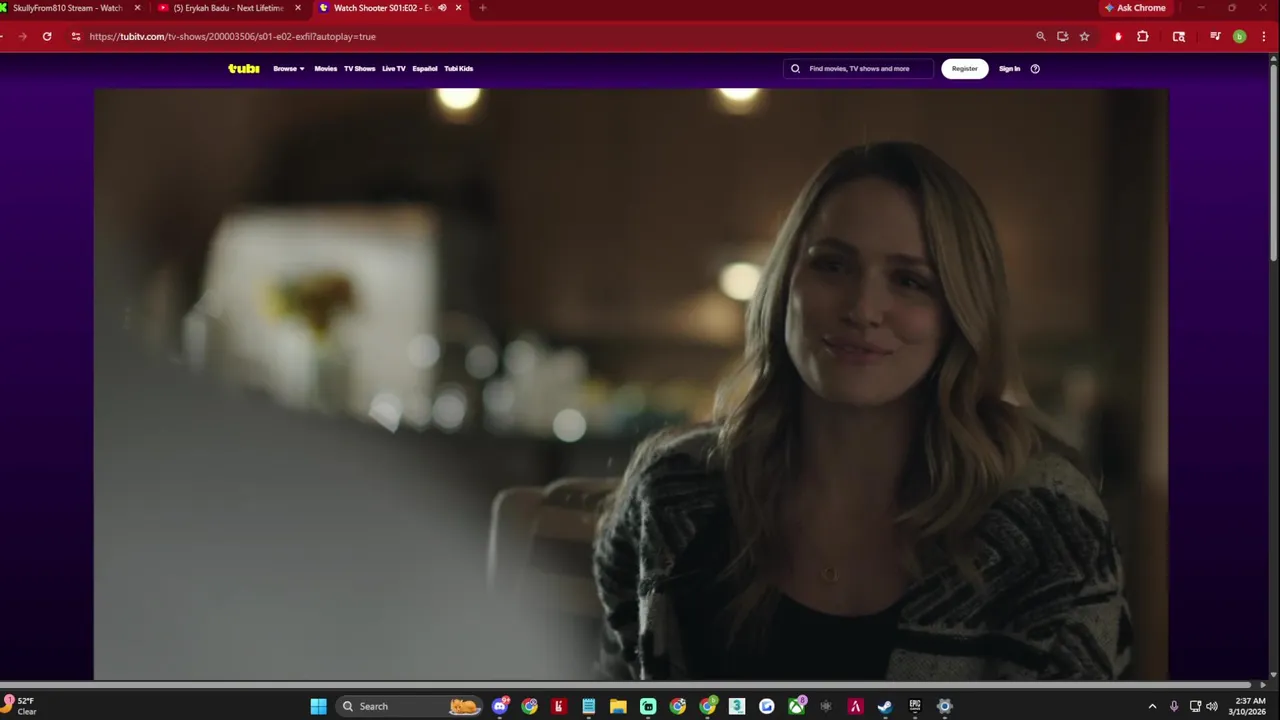This screenshot has width=1280, height=720.
Task: Click the Register button
Action: [965, 69]
